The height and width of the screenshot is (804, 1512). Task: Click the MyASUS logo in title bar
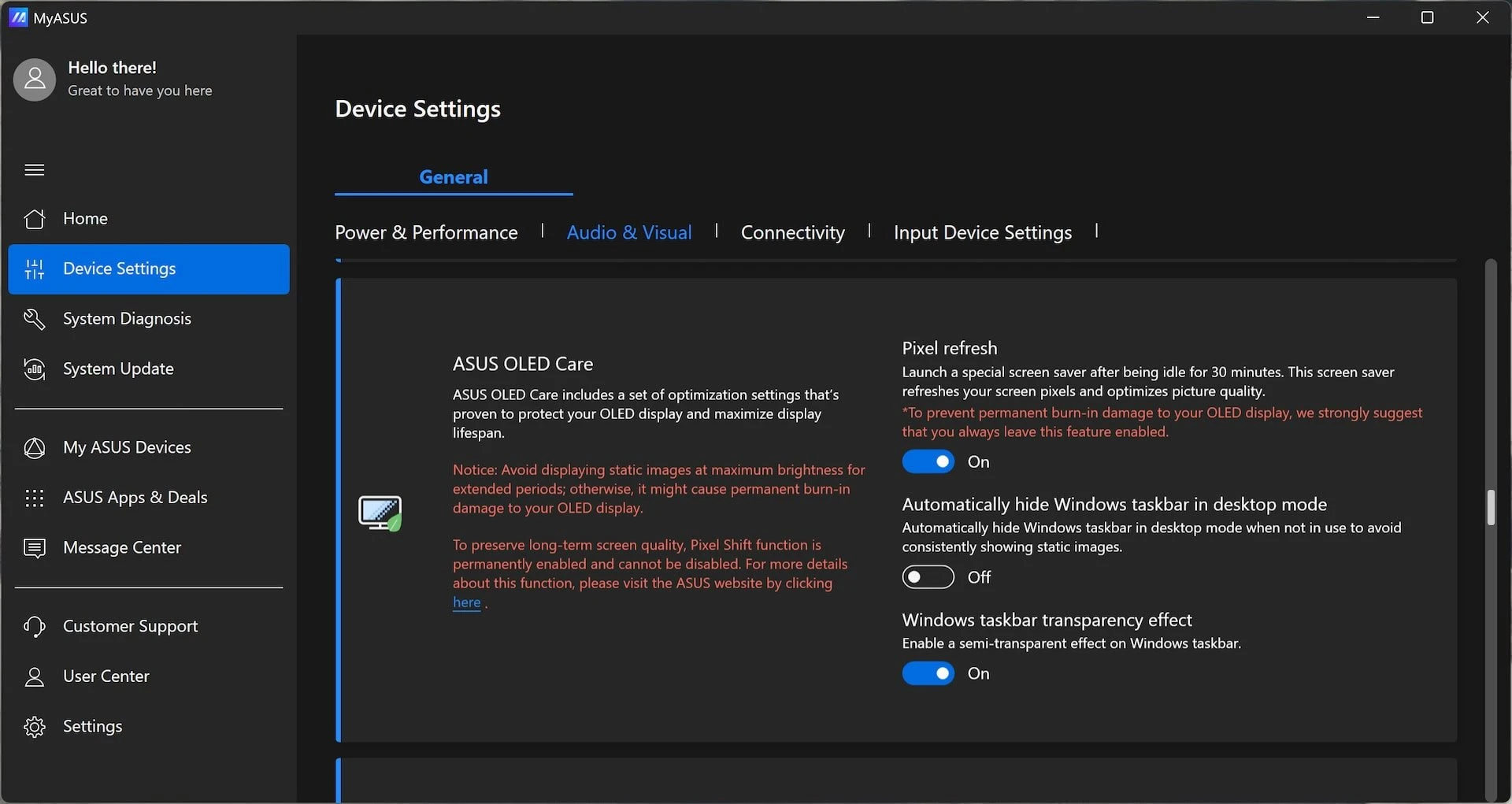click(18, 17)
